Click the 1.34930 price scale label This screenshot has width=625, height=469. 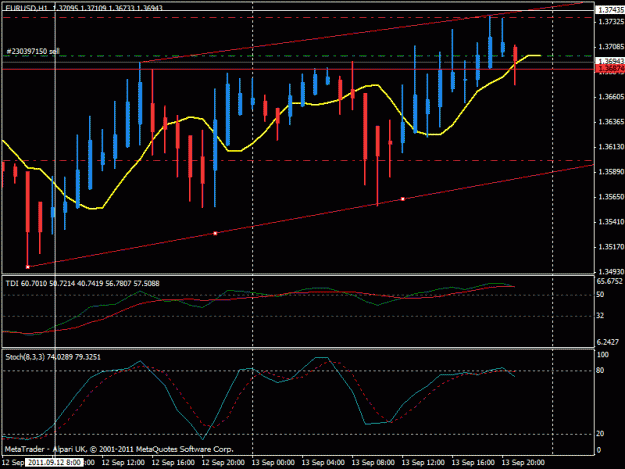pos(611,272)
